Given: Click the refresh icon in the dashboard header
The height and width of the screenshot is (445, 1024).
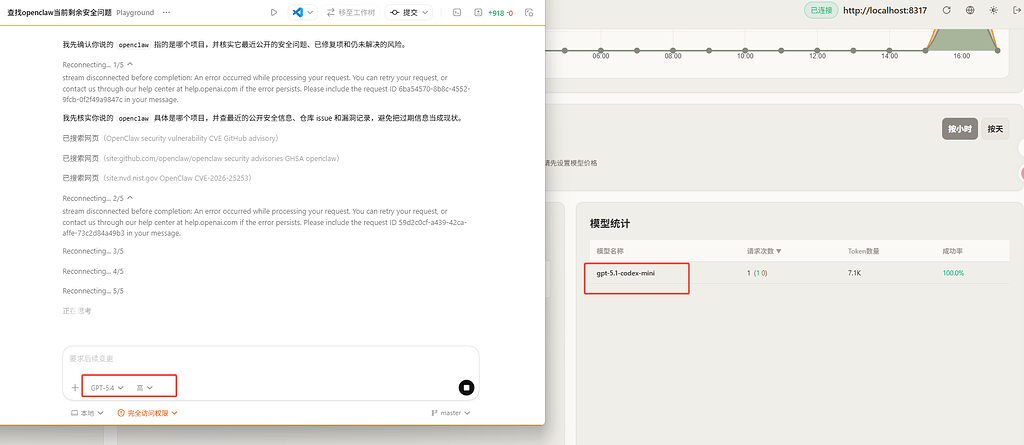Looking at the screenshot, I should click(946, 10).
